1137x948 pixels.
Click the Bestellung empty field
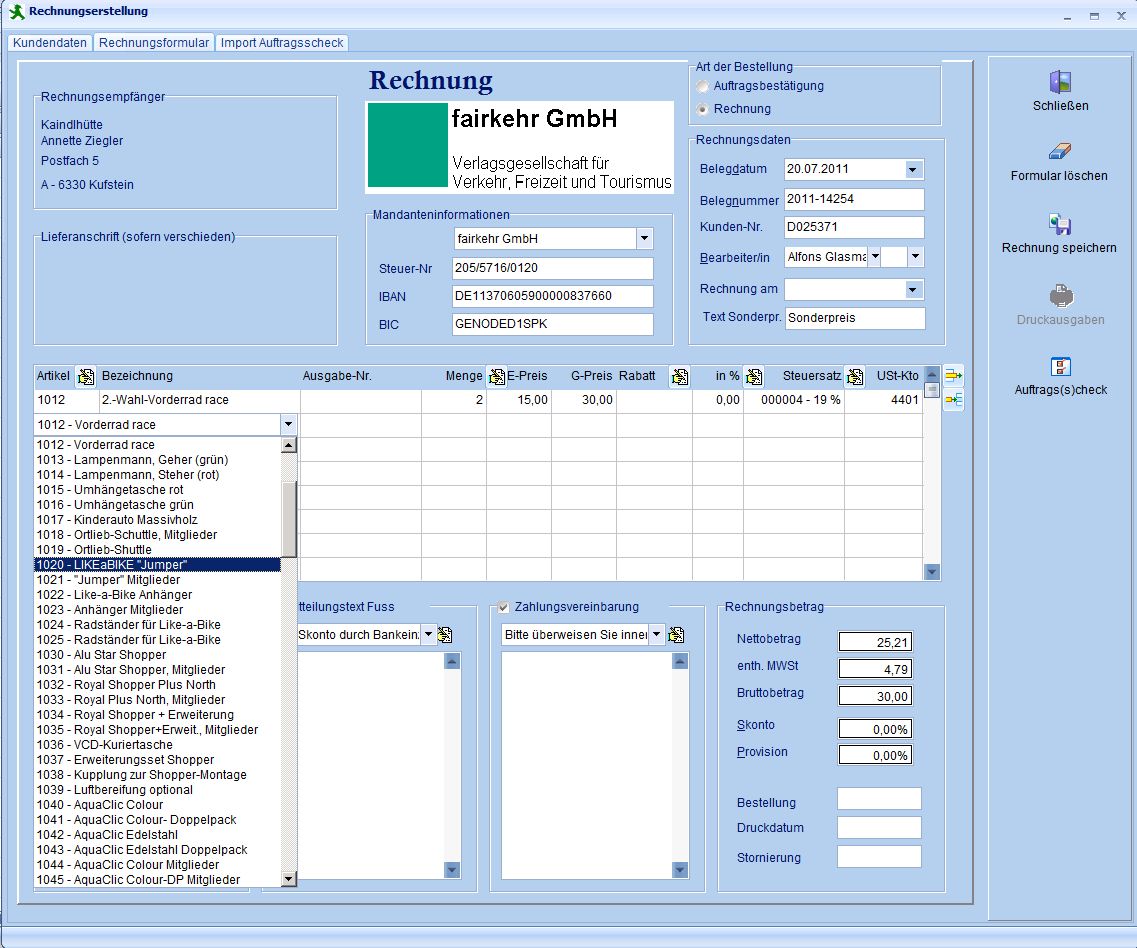click(879, 799)
